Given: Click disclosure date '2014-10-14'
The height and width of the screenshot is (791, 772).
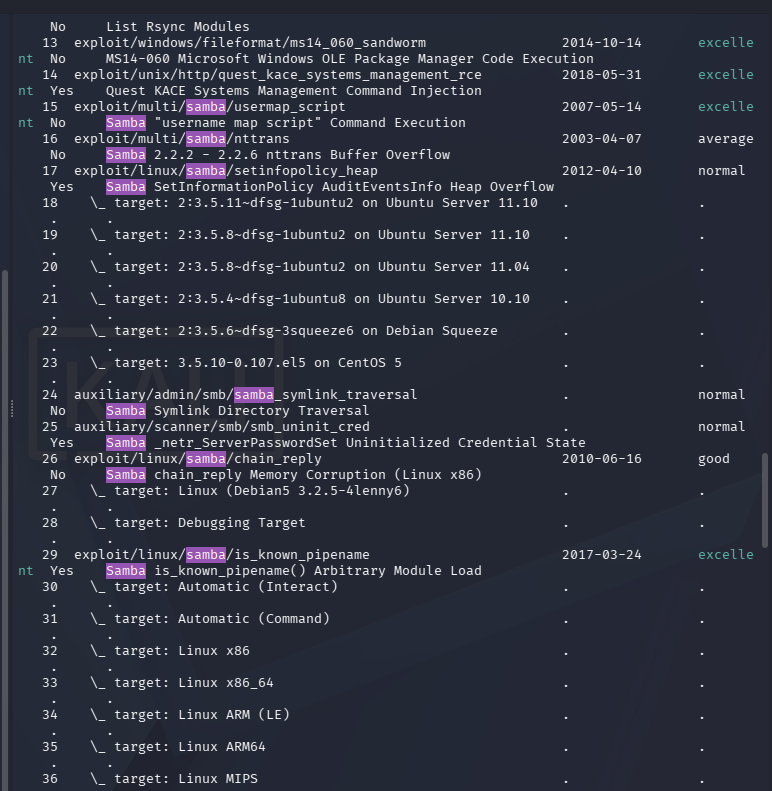Looking at the screenshot, I should point(601,43).
